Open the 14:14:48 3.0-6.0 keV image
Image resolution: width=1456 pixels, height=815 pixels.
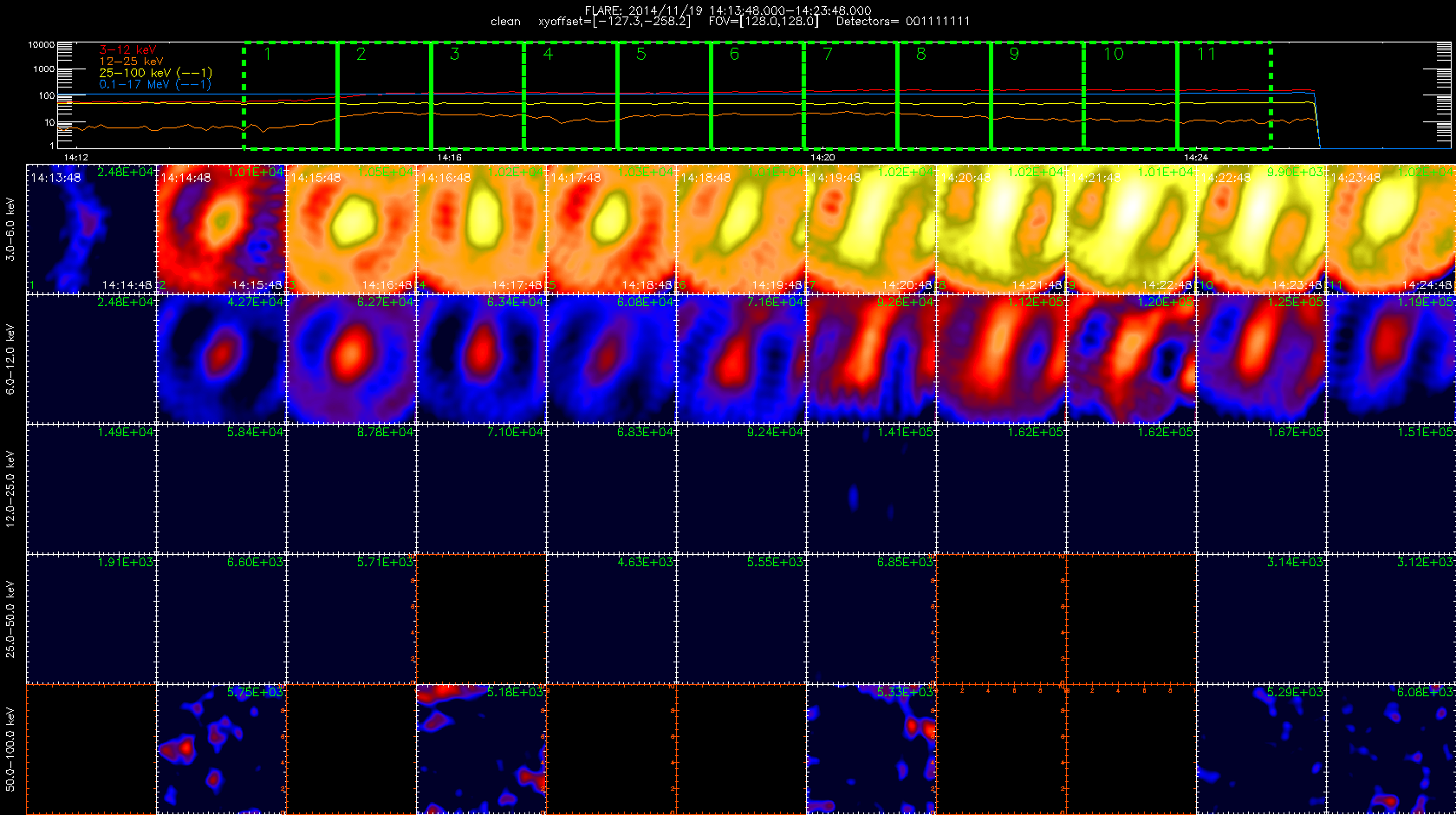tap(222, 229)
